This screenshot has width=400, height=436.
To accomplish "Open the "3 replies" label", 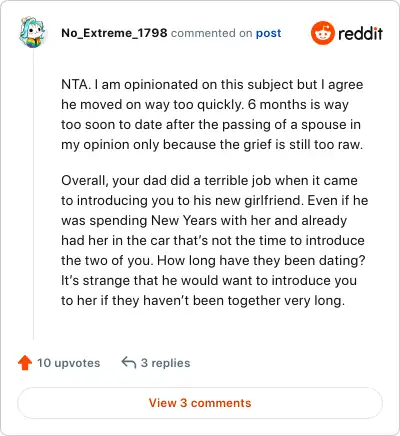I will [165, 363].
